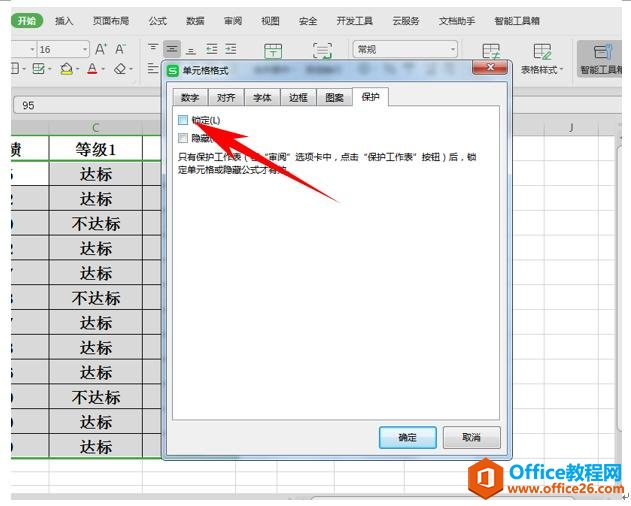Screen dimensions: 631x506
Task: Open the 安全 ribbon tab
Action: point(308,21)
